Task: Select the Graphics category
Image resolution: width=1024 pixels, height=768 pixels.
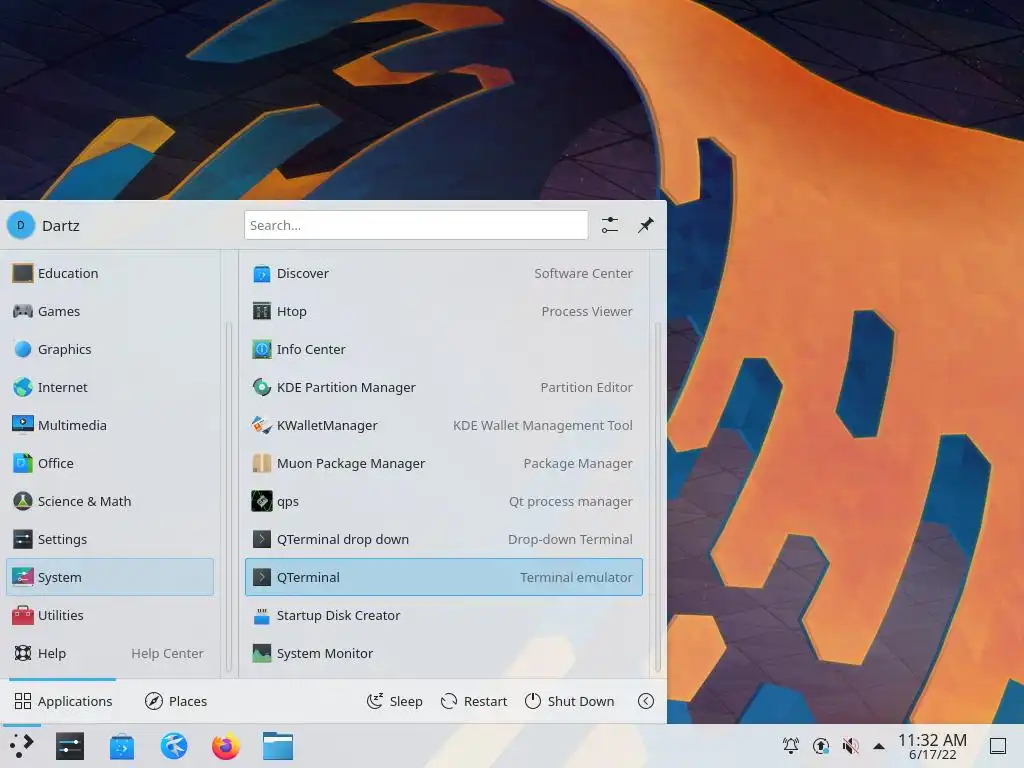Action: click(110, 349)
